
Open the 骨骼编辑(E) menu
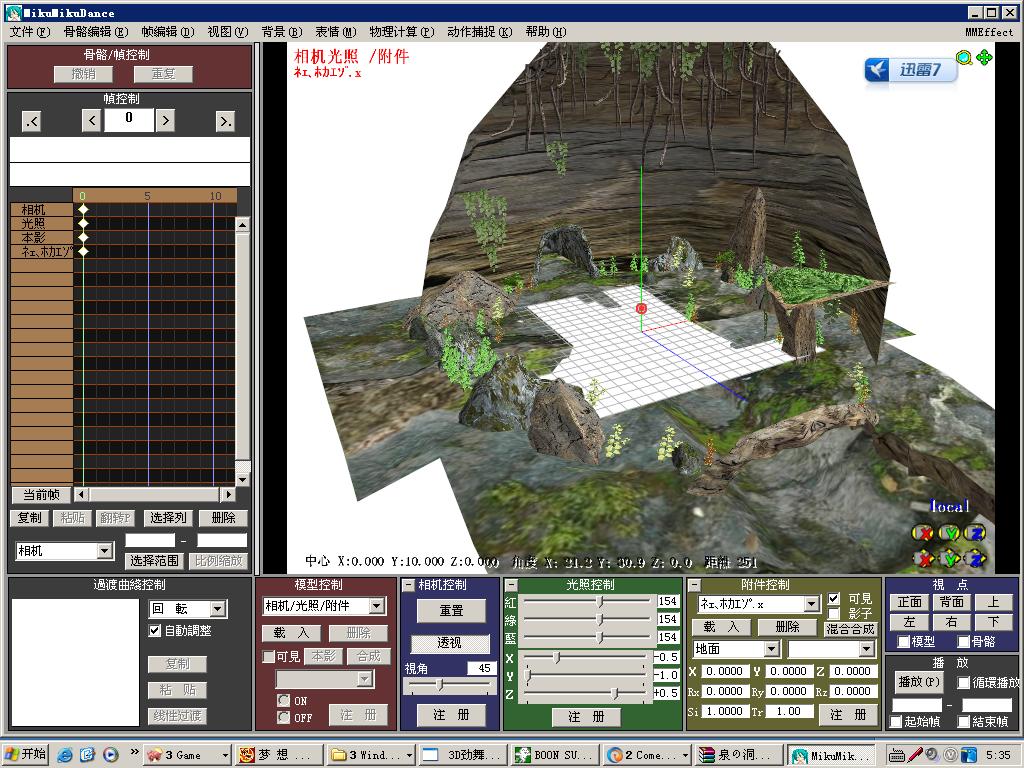coord(96,32)
